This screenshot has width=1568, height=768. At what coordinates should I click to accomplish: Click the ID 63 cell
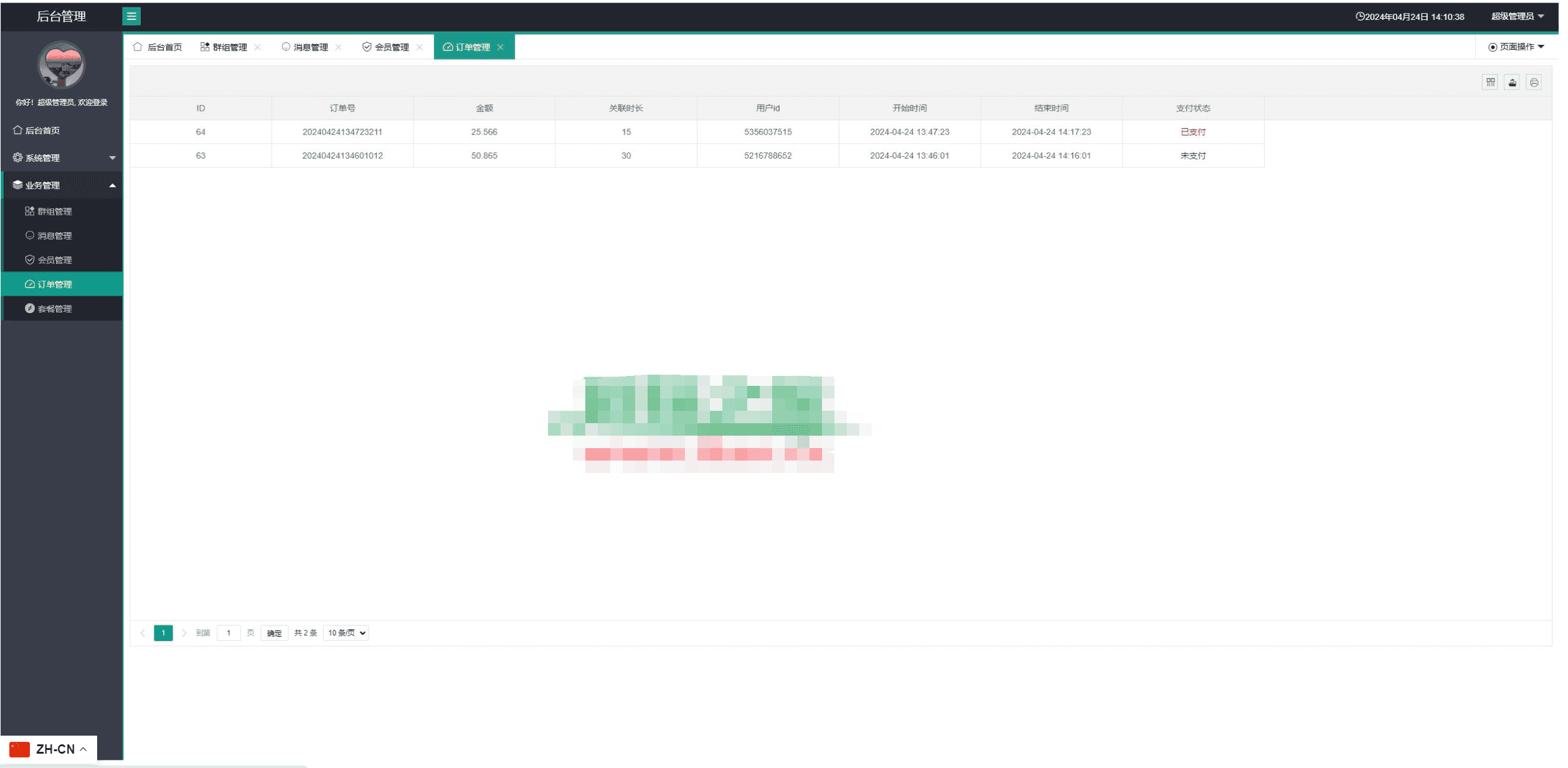tap(201, 156)
